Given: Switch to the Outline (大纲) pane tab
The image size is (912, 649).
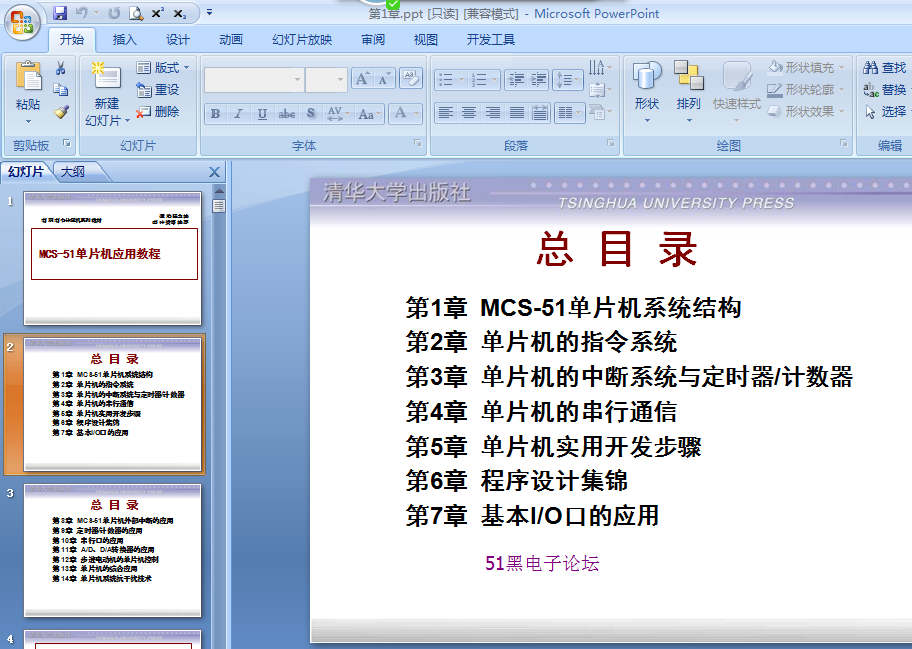Looking at the screenshot, I should (x=72, y=172).
